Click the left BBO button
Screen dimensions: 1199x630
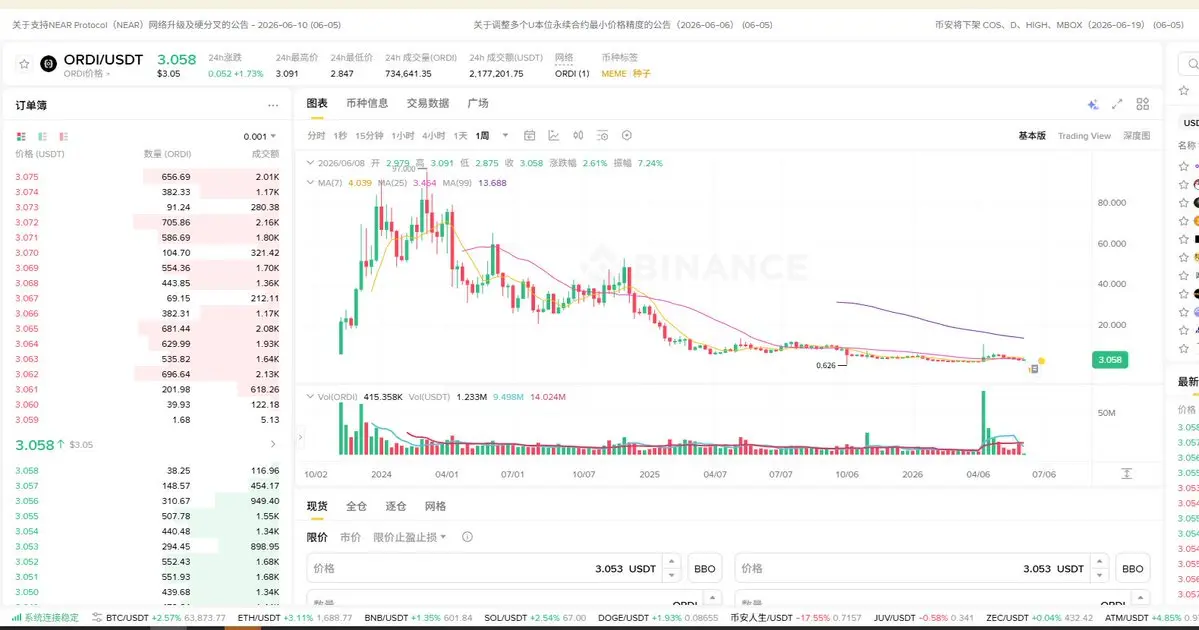(x=704, y=569)
